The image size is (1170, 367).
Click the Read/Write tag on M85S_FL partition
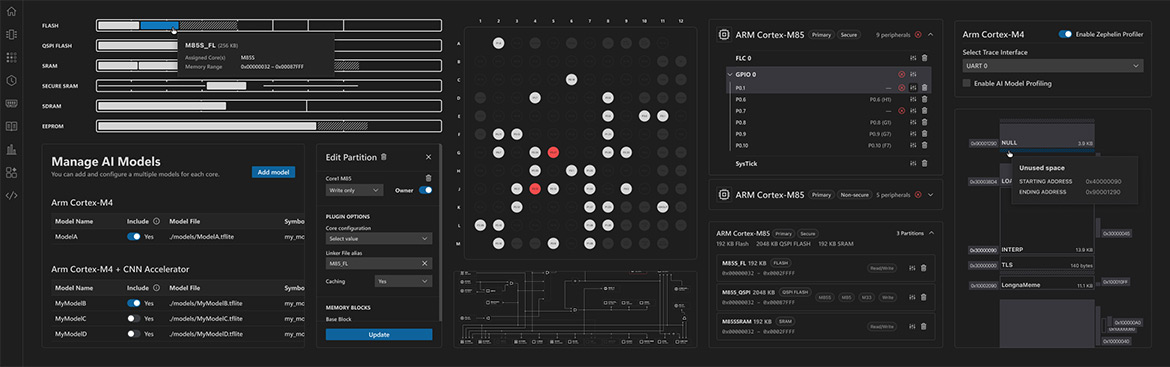click(x=881, y=268)
